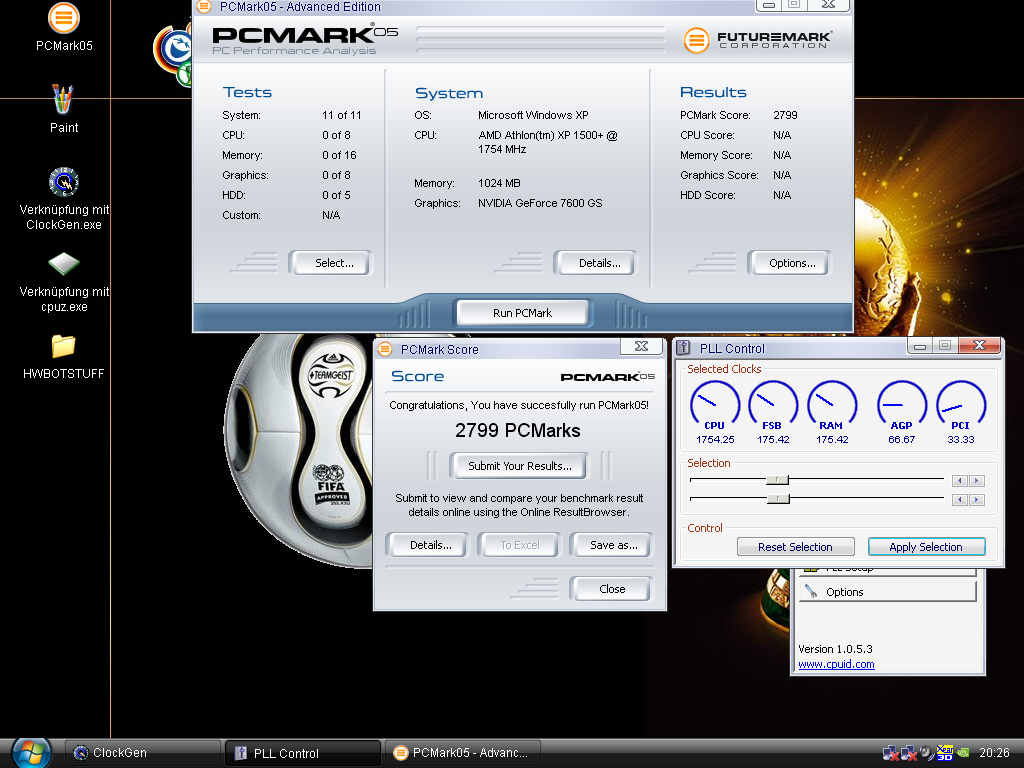Click the Version 1.0.5.3 text
Screen dimensions: 1024x768
tap(835, 649)
